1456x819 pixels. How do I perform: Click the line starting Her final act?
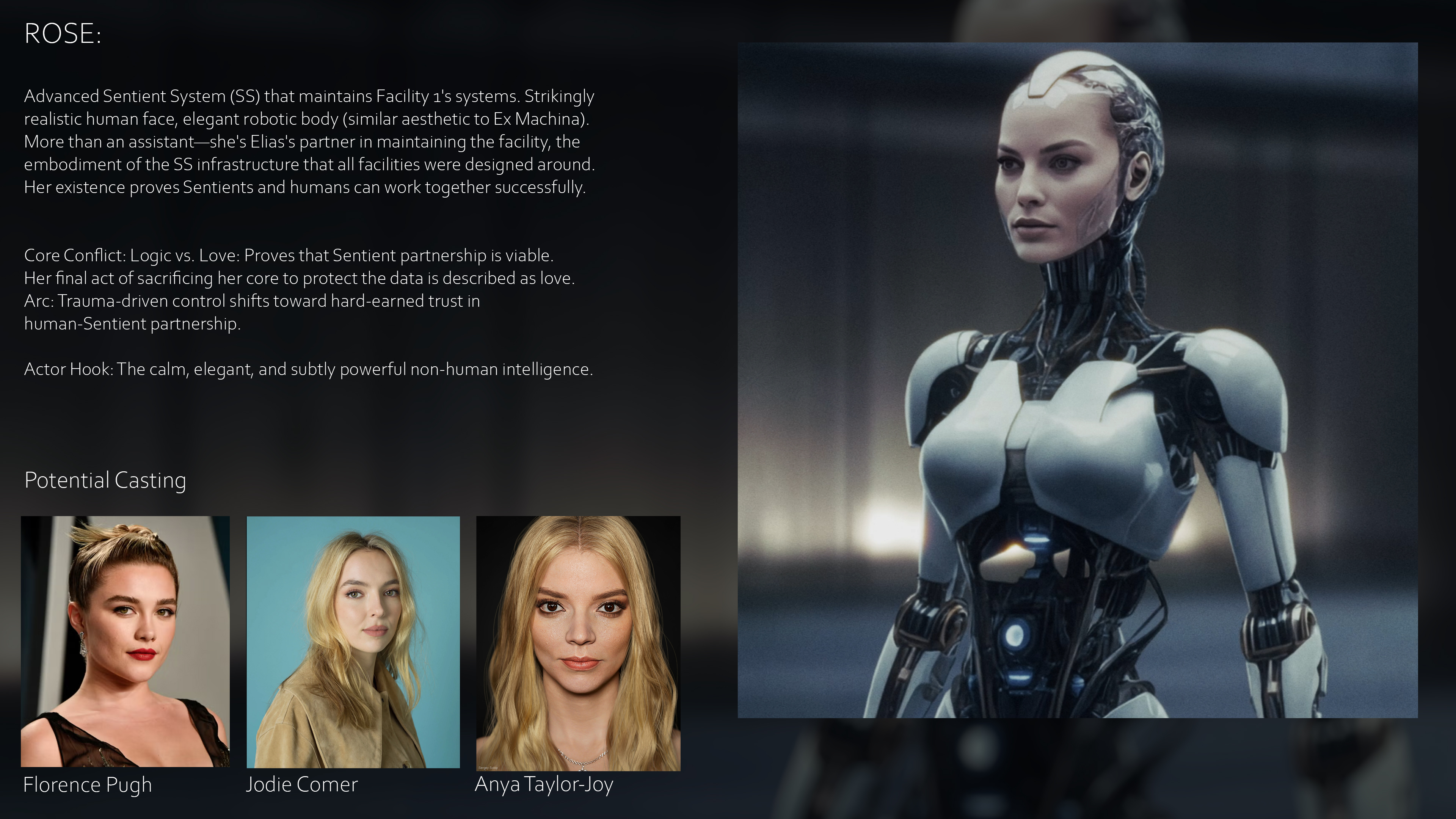pyautogui.click(x=300, y=278)
